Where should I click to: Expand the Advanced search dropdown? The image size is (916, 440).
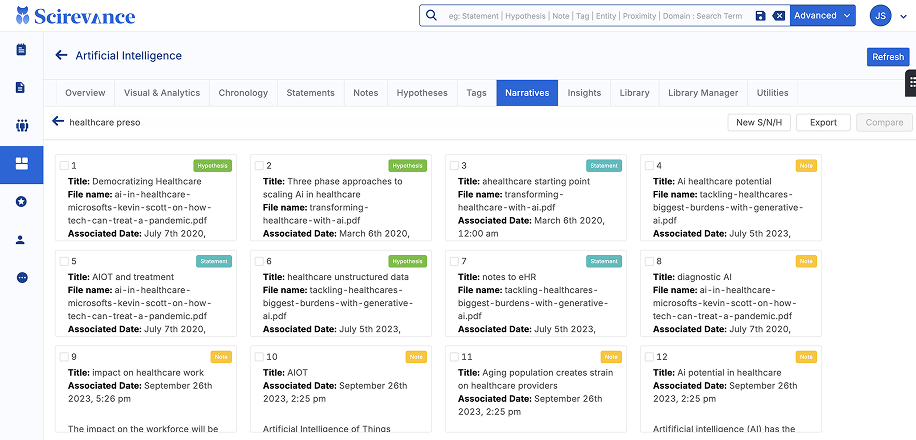pos(822,16)
